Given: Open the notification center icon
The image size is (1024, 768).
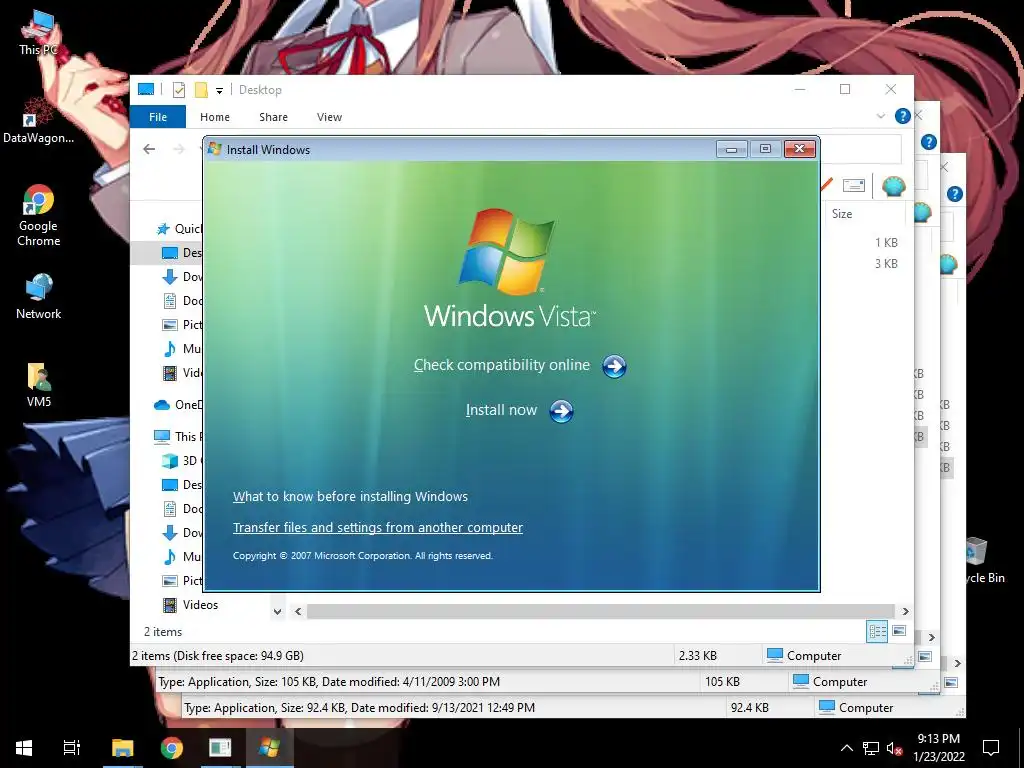Looking at the screenshot, I should pos(991,748).
